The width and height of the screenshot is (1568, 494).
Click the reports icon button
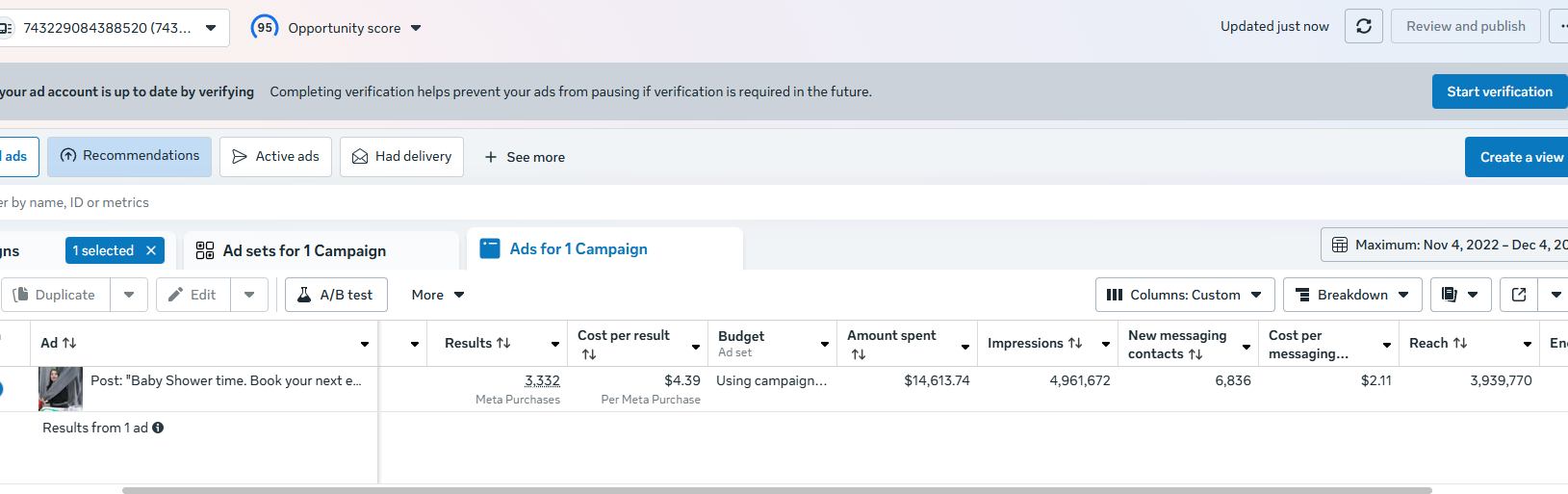1450,295
